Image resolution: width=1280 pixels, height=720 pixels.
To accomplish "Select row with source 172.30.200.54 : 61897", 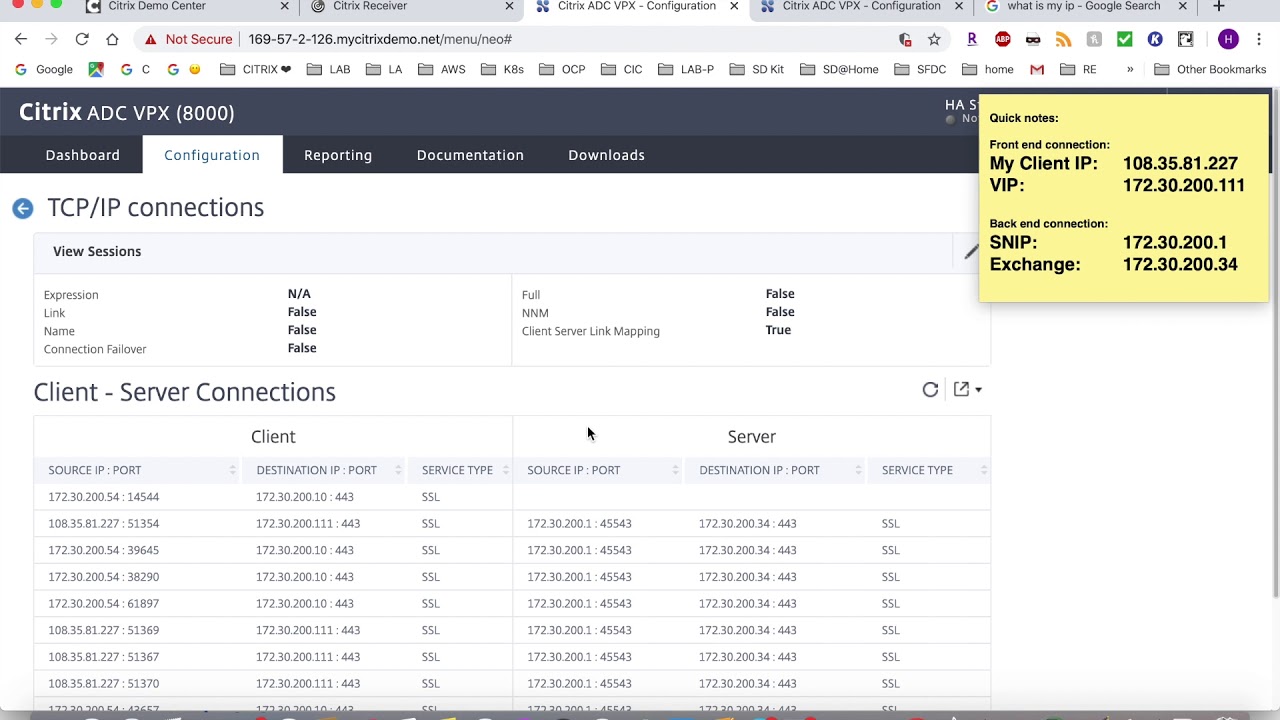I will click(x=512, y=604).
